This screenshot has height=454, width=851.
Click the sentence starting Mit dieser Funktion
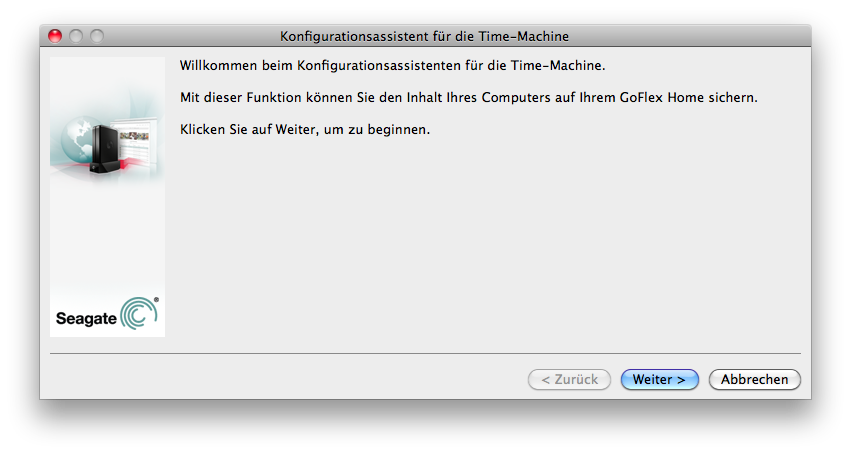[468, 98]
